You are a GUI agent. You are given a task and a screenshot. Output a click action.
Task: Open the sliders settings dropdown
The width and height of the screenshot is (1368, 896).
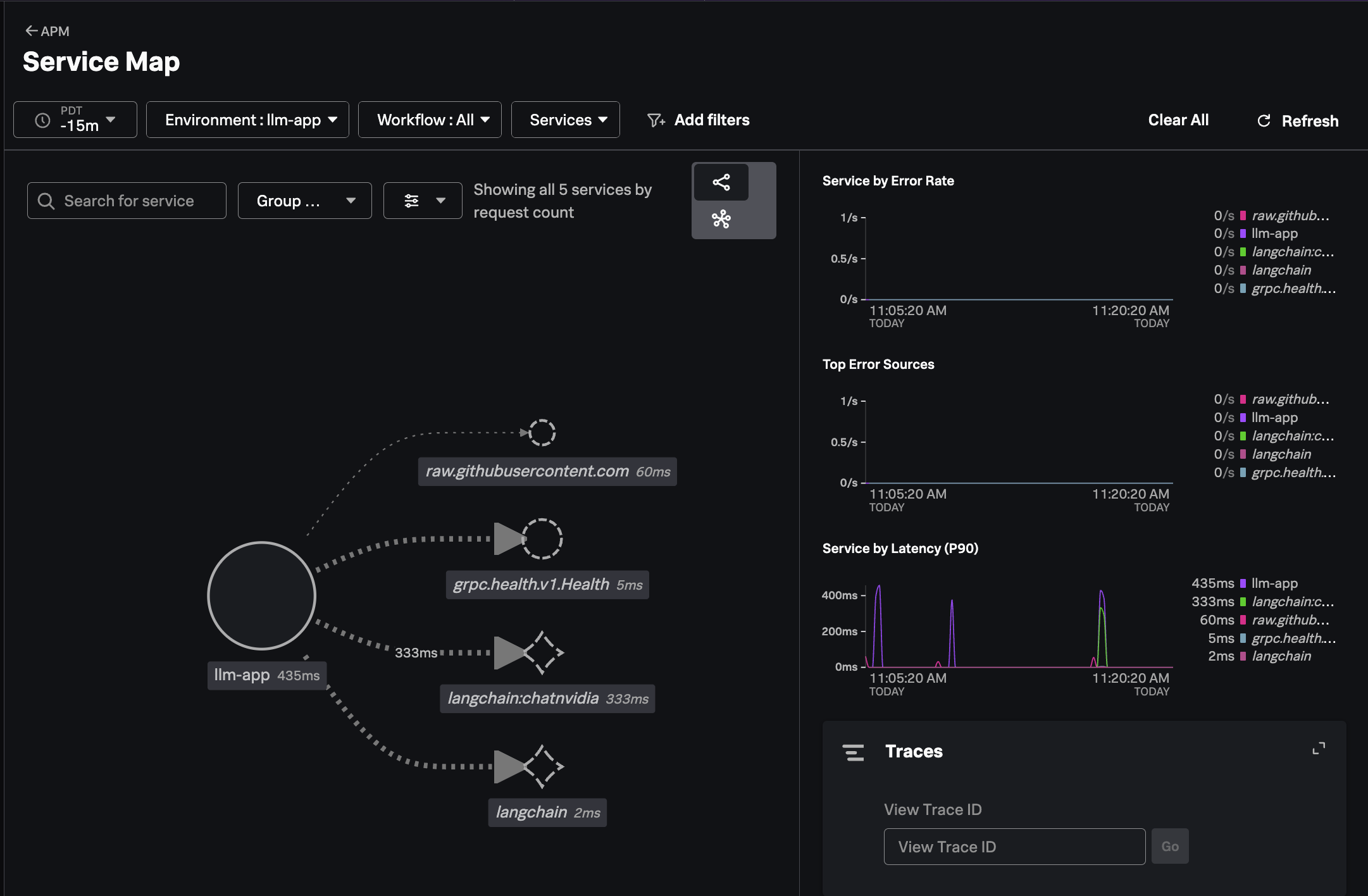coord(423,201)
